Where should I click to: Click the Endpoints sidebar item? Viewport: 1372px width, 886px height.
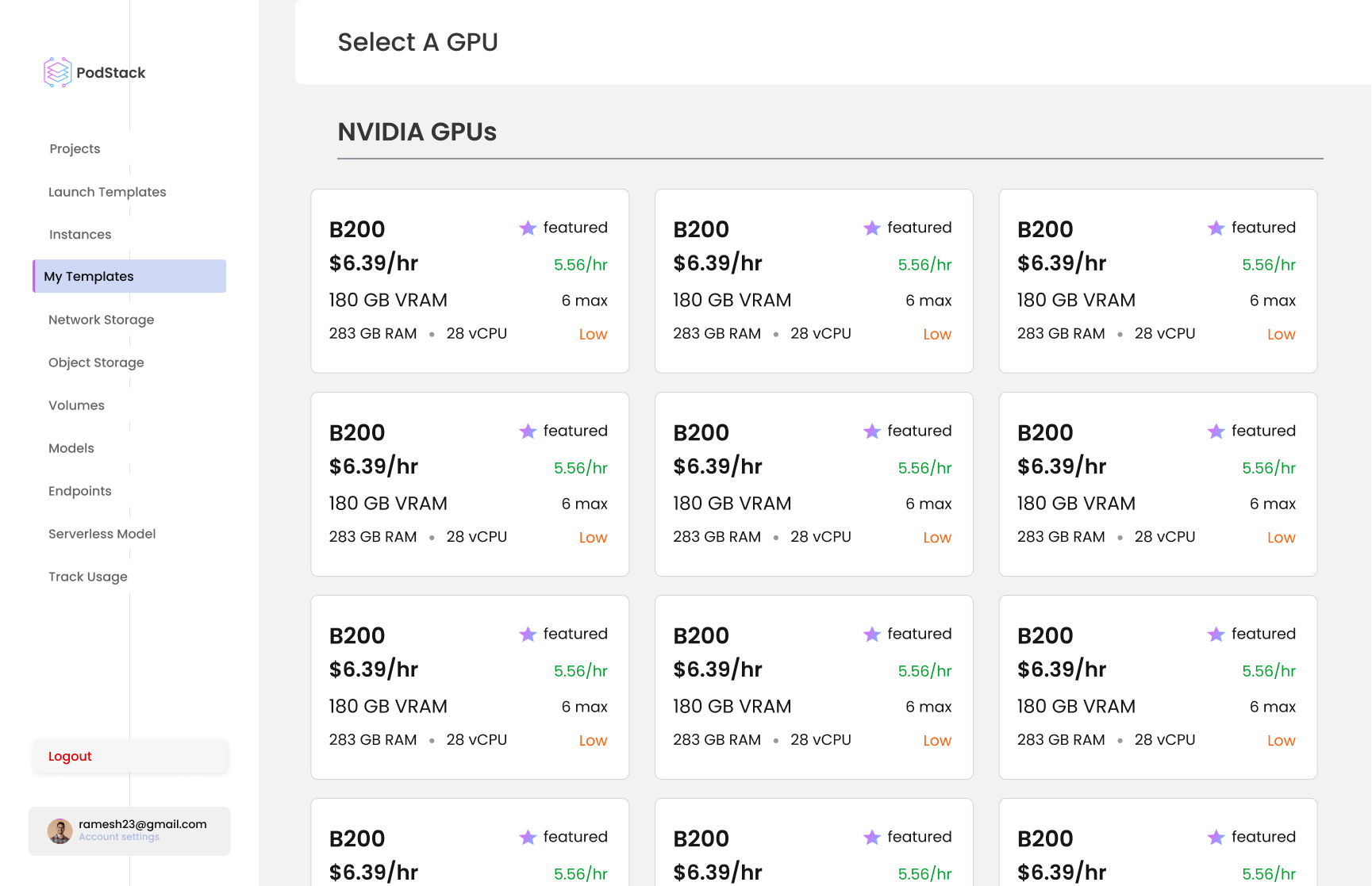(80, 491)
